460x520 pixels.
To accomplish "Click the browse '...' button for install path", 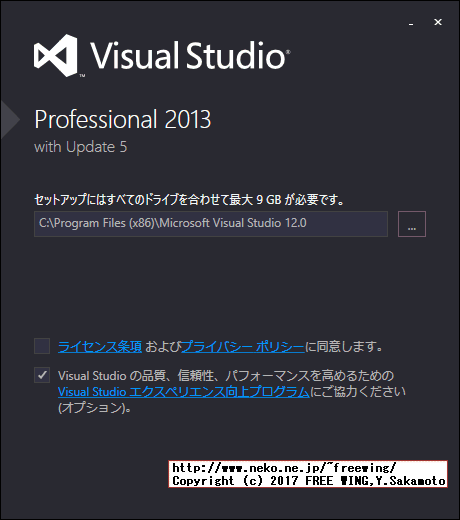I will point(412,224).
